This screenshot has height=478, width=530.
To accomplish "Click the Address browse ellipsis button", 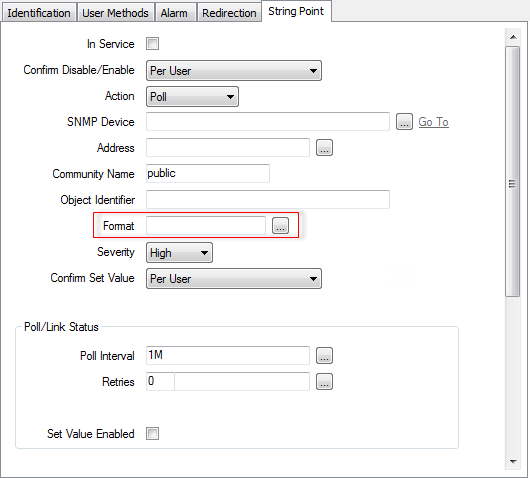I will coord(324,148).
